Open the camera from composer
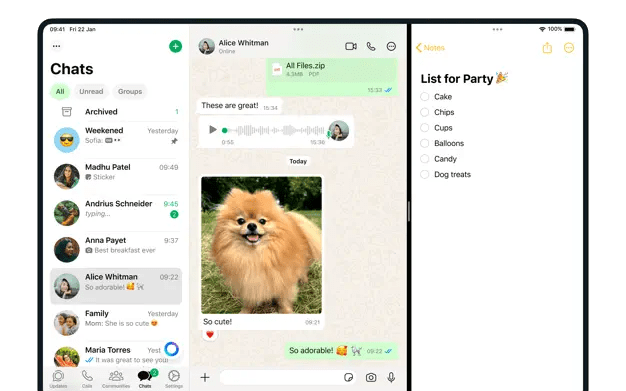 (x=371, y=377)
